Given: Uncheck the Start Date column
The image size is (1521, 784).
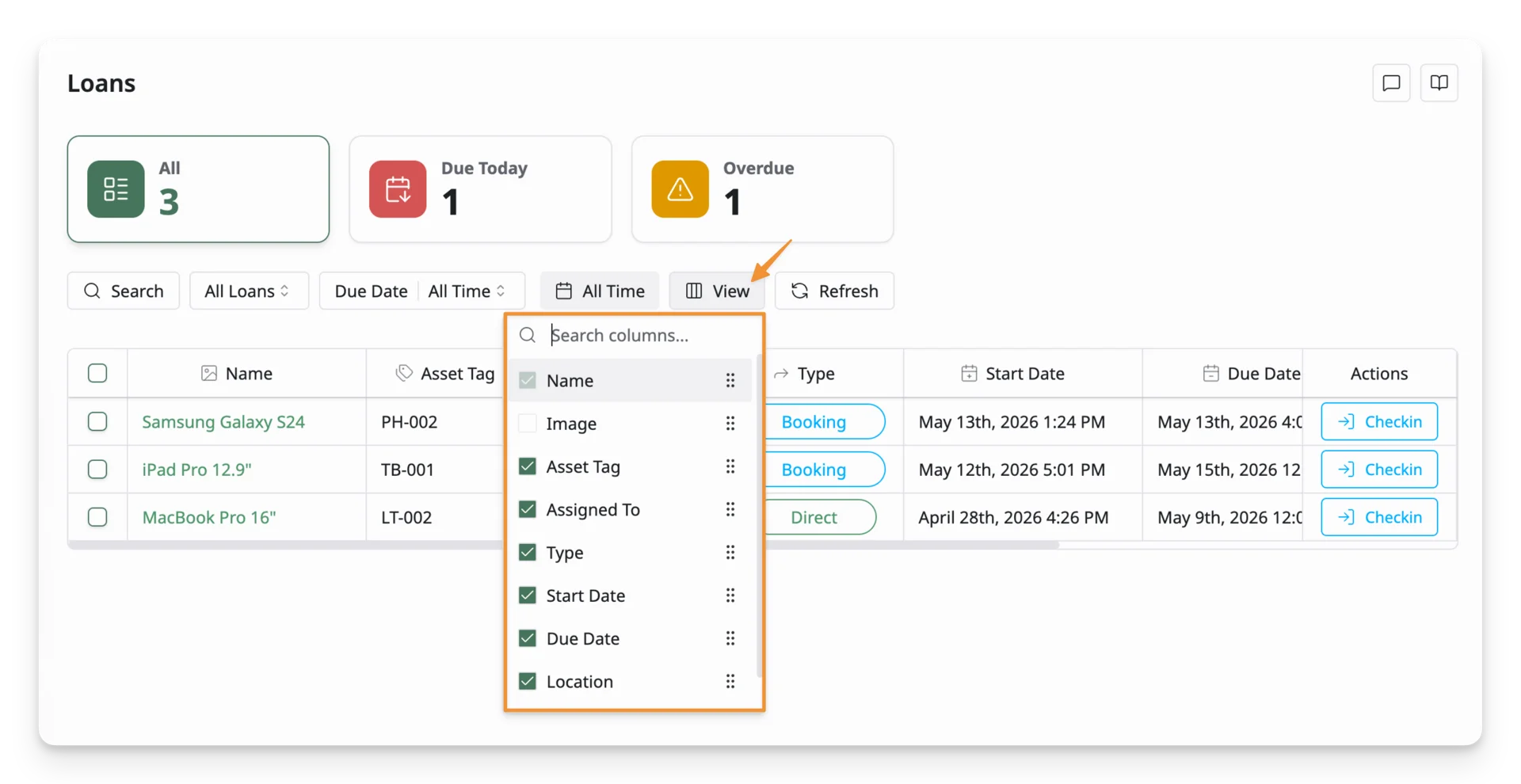Looking at the screenshot, I should coord(528,596).
